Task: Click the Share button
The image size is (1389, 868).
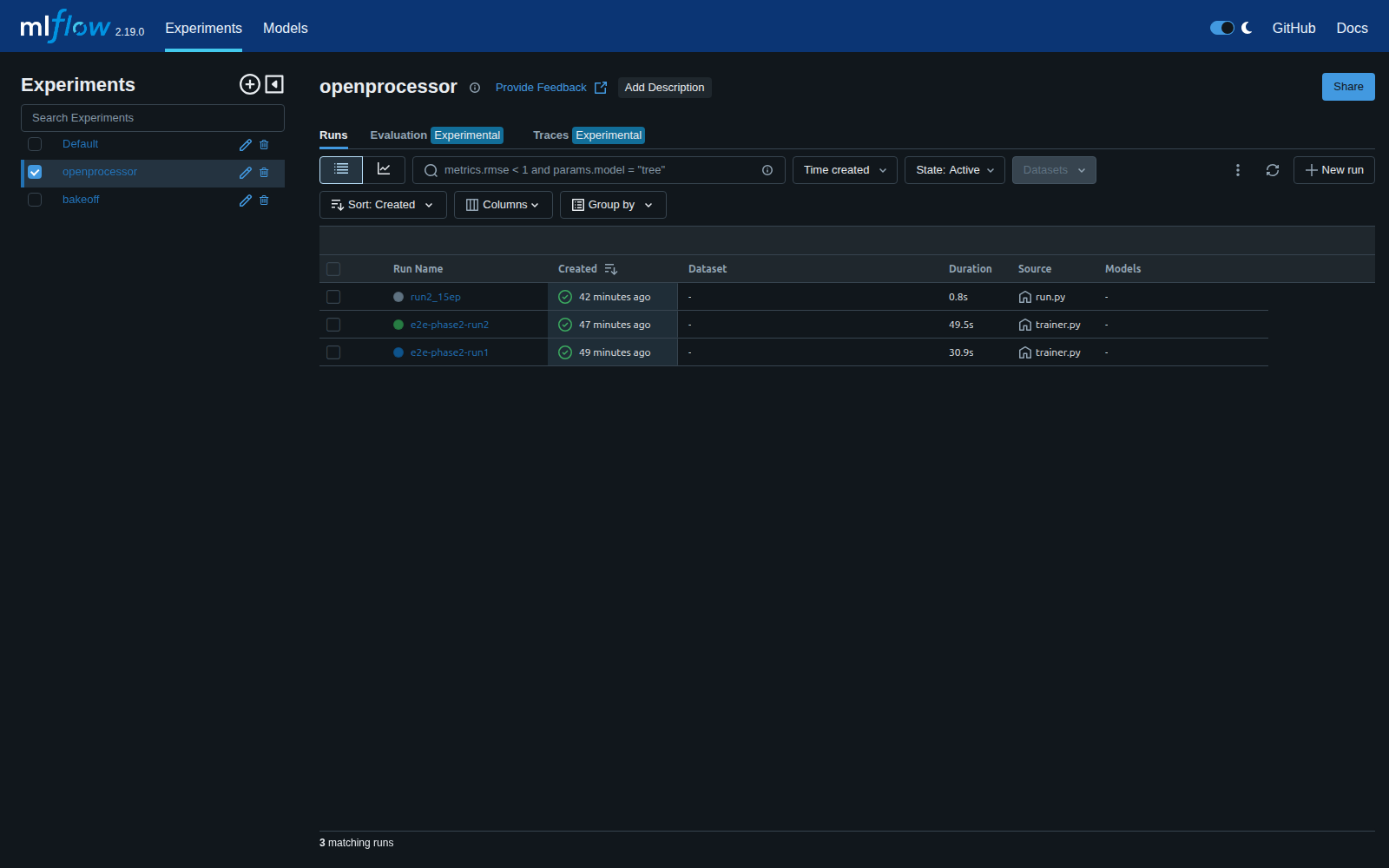Action: point(1348,87)
